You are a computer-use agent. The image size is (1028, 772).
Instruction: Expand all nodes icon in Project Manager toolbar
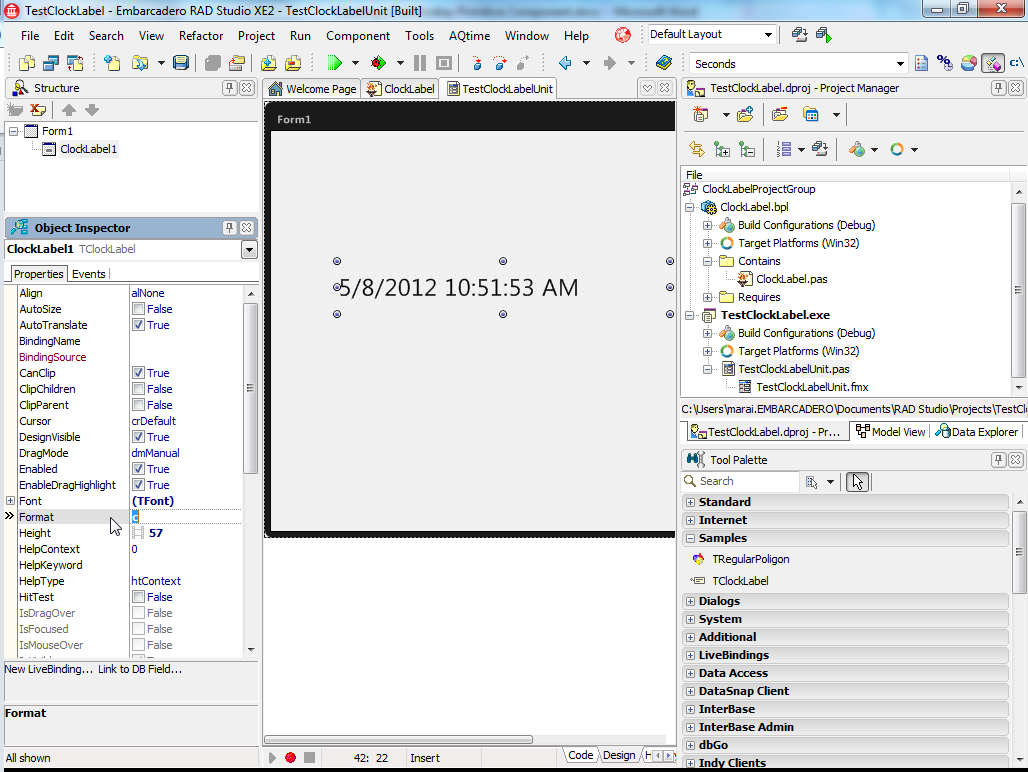point(723,148)
